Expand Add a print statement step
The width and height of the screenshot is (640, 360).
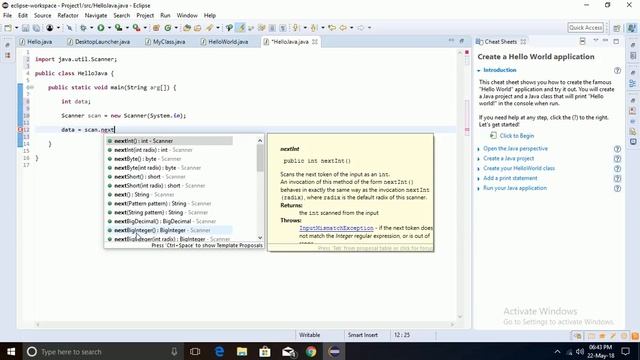pos(479,179)
